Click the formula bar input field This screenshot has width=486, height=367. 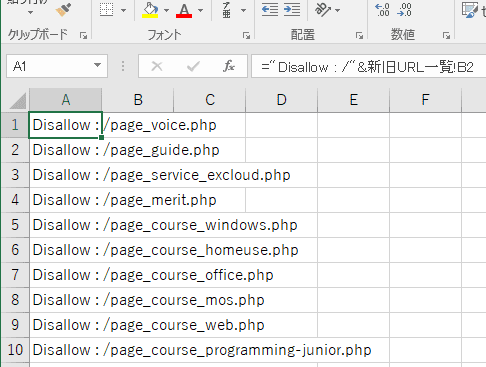(368, 66)
